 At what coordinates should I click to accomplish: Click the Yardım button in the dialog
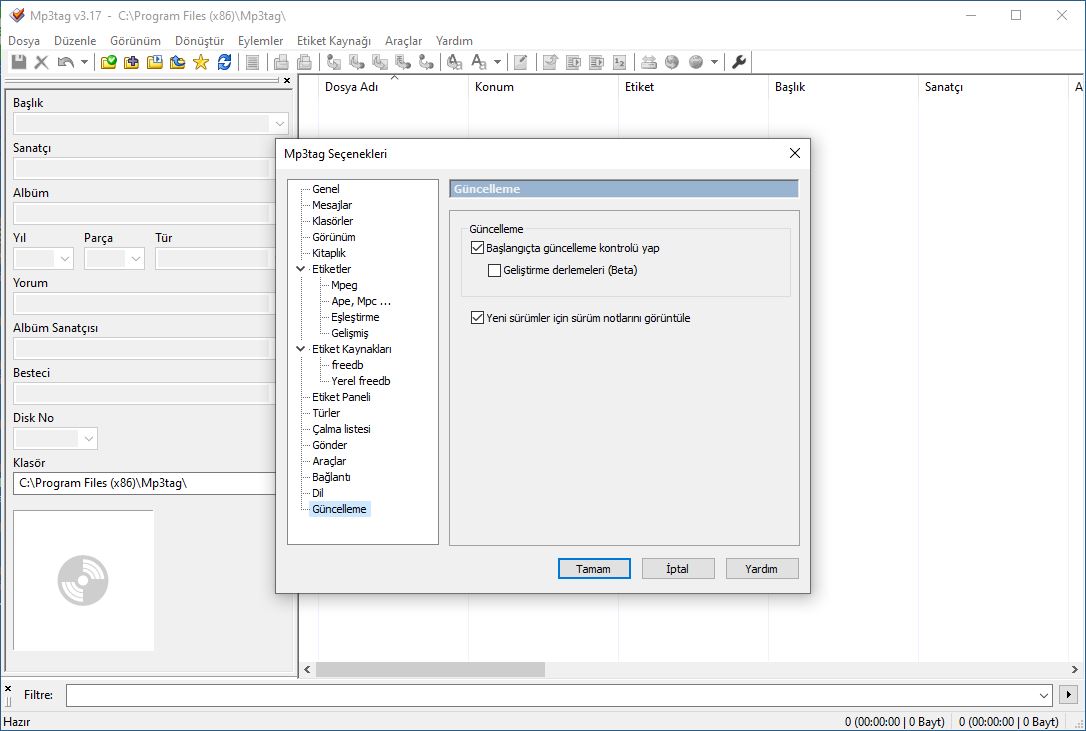pos(761,569)
